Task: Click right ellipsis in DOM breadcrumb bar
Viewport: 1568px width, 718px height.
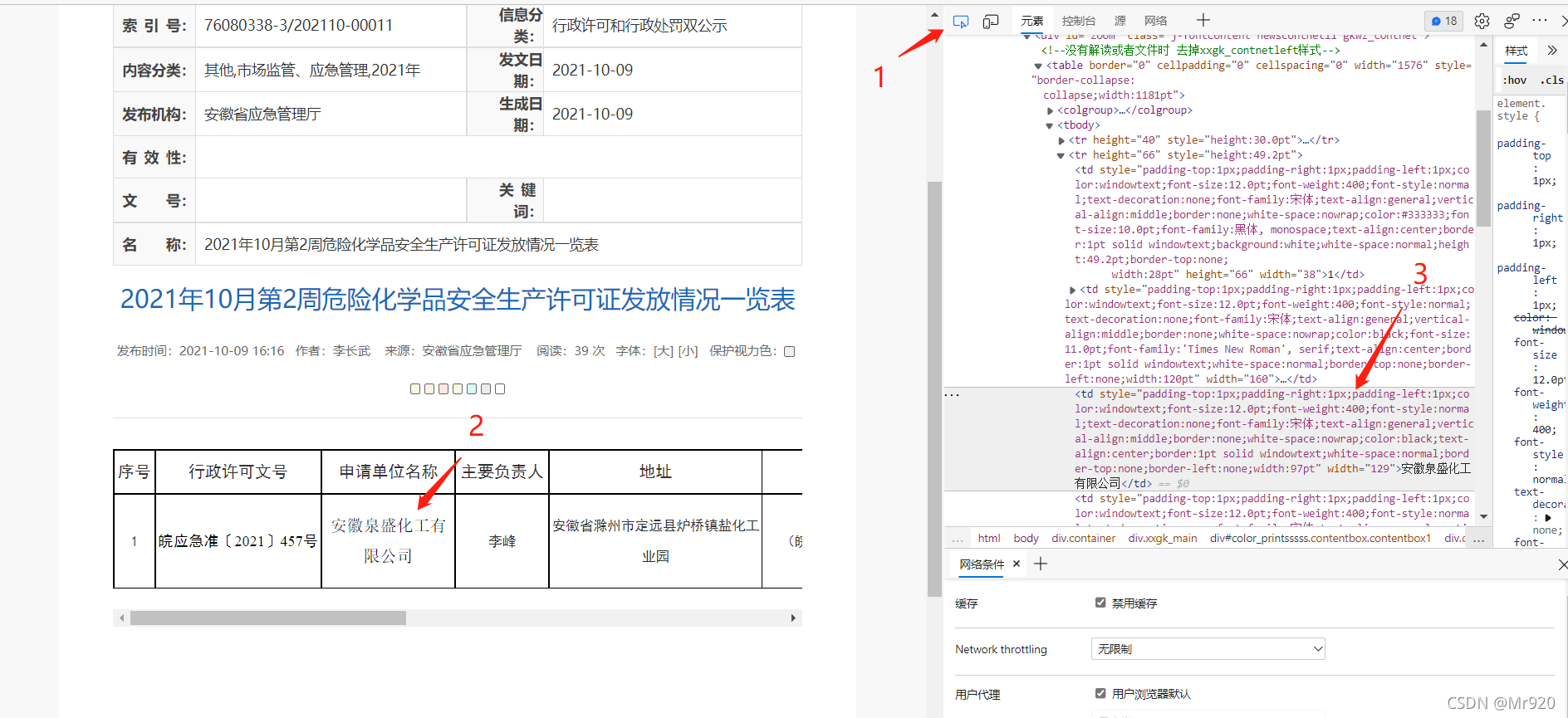Action: pyautogui.click(x=1478, y=539)
